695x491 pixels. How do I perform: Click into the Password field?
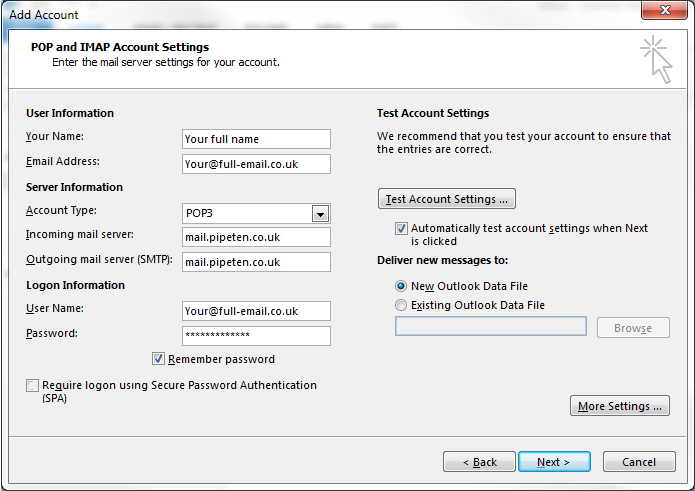pos(256,335)
